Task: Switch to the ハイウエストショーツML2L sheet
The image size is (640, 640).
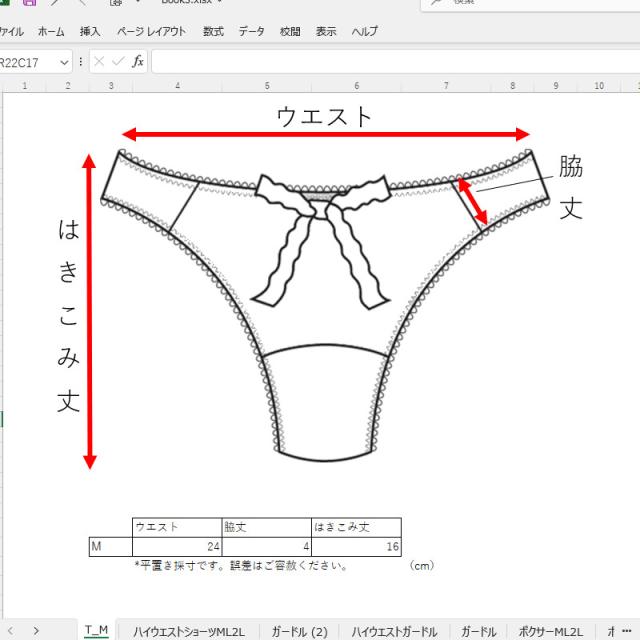Action: 189,631
